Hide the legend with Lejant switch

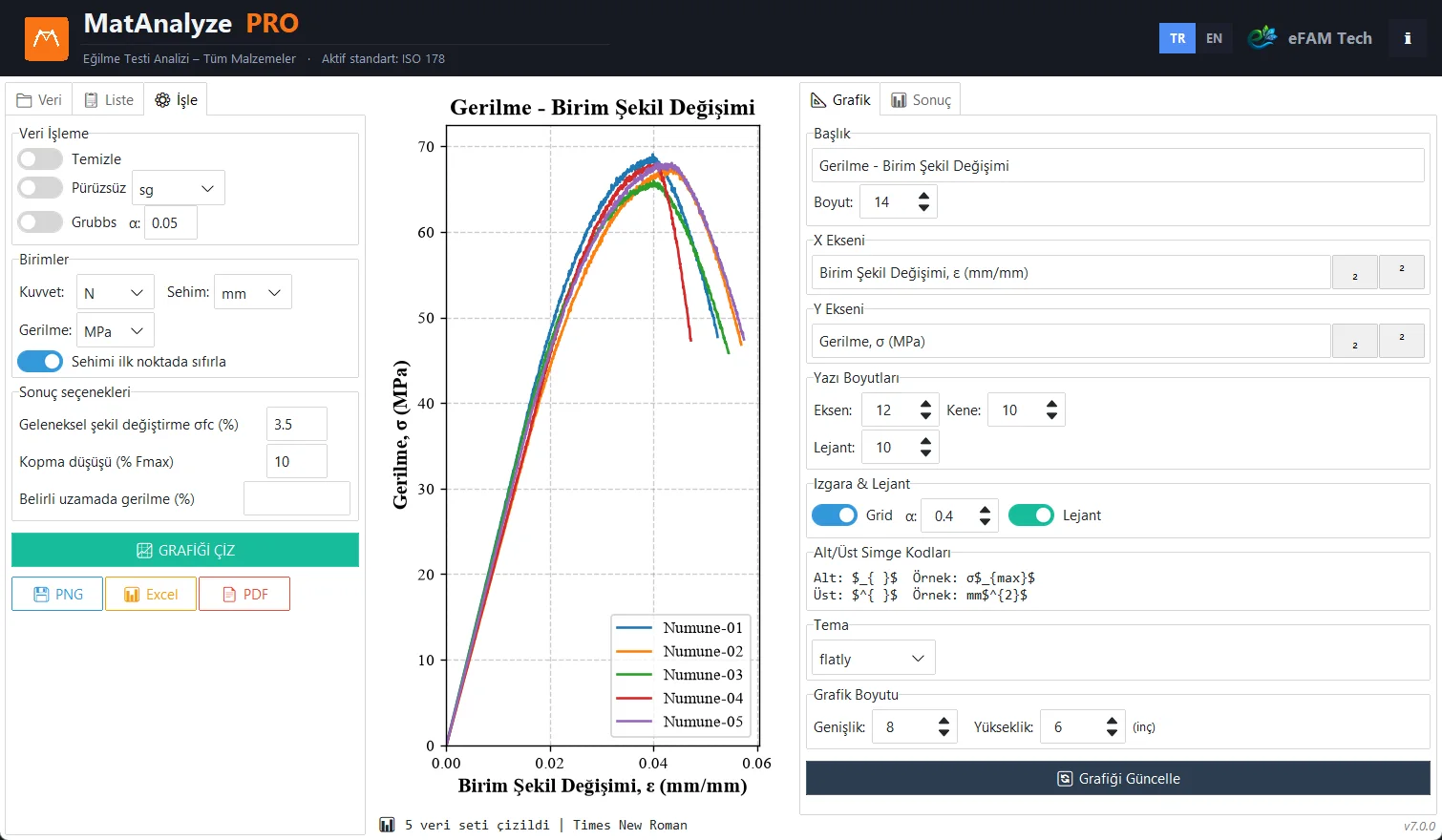pos(1031,514)
